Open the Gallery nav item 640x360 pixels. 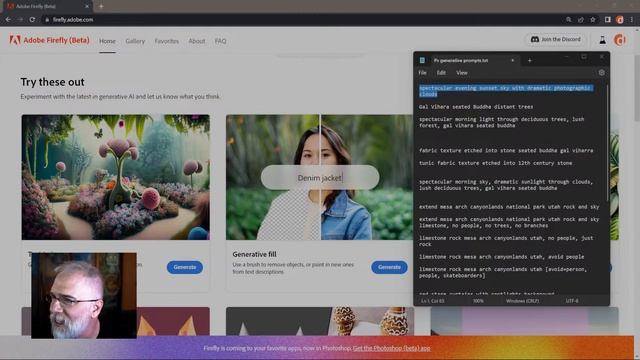(135, 41)
